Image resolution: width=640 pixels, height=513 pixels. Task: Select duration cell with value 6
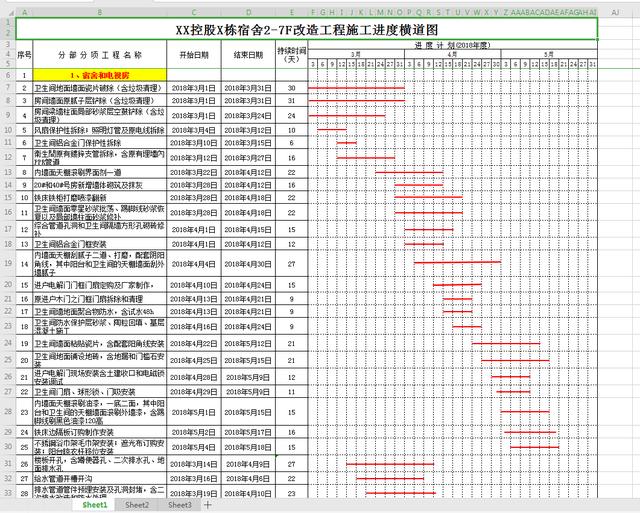point(292,143)
